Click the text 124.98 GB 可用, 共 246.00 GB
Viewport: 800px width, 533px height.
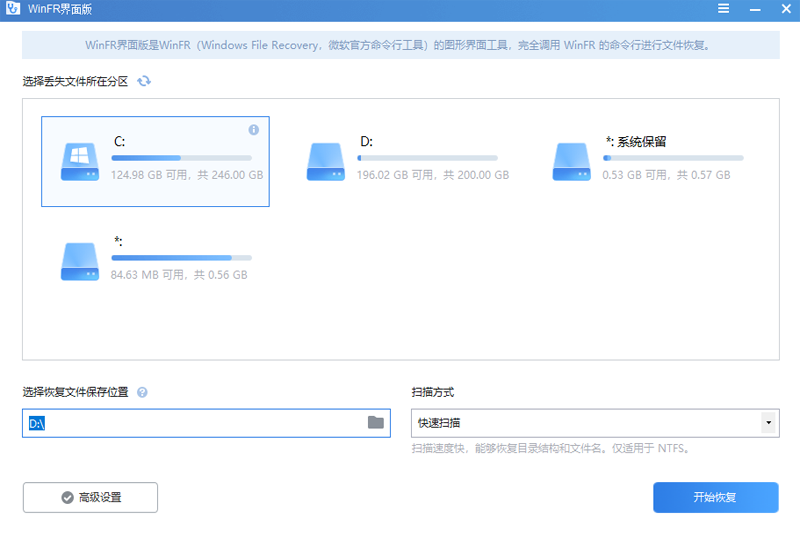tap(187, 175)
